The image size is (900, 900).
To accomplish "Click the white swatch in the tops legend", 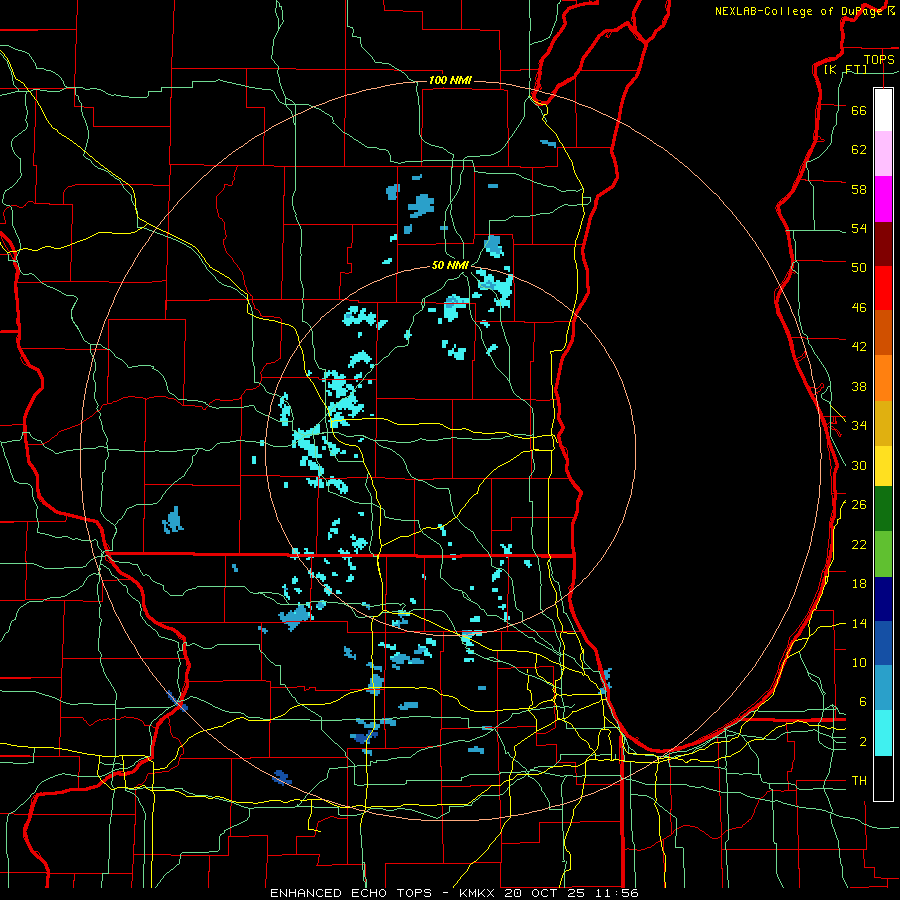I will pyautogui.click(x=883, y=110).
